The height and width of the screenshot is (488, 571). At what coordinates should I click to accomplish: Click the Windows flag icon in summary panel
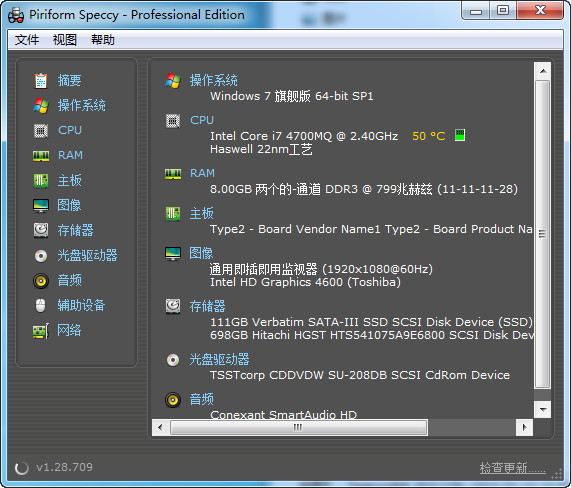(x=173, y=81)
